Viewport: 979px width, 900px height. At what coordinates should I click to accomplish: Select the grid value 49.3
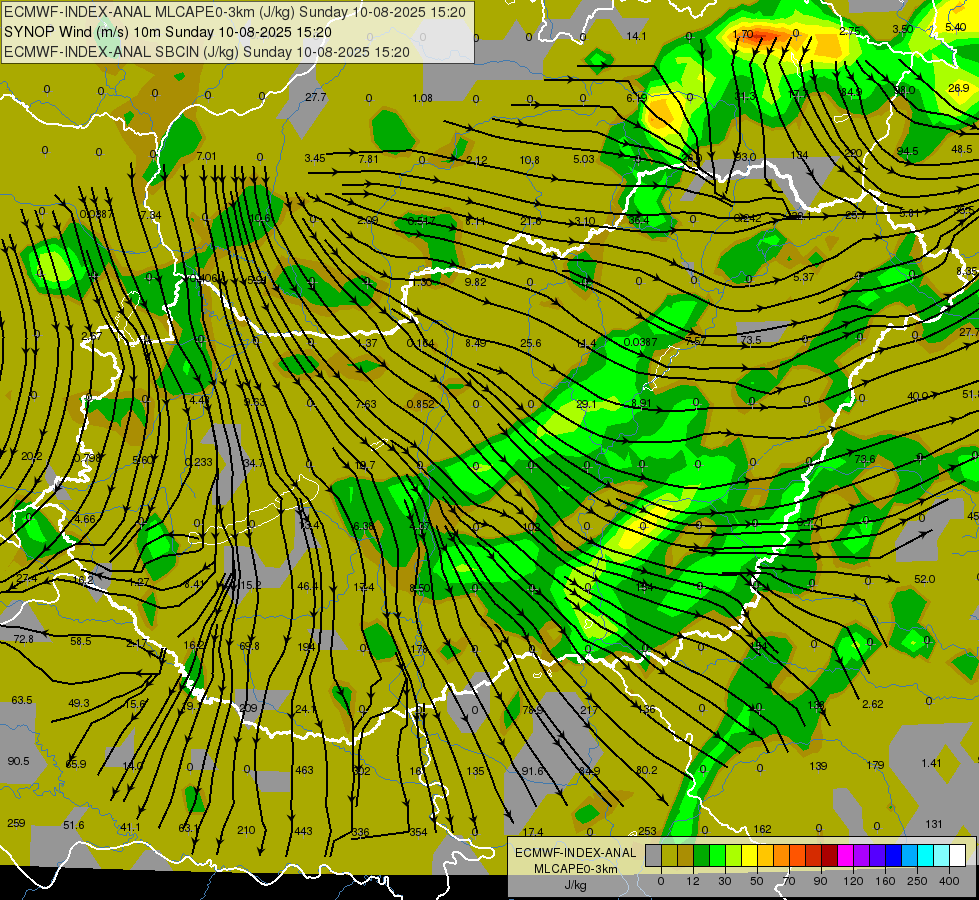[x=79, y=703]
